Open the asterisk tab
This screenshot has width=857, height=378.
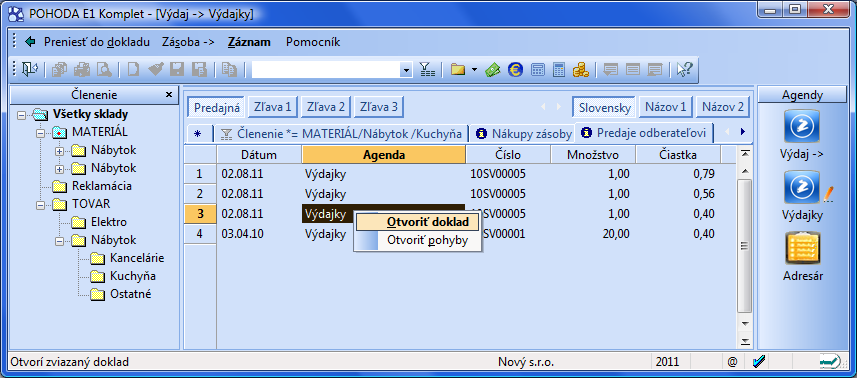coord(198,133)
